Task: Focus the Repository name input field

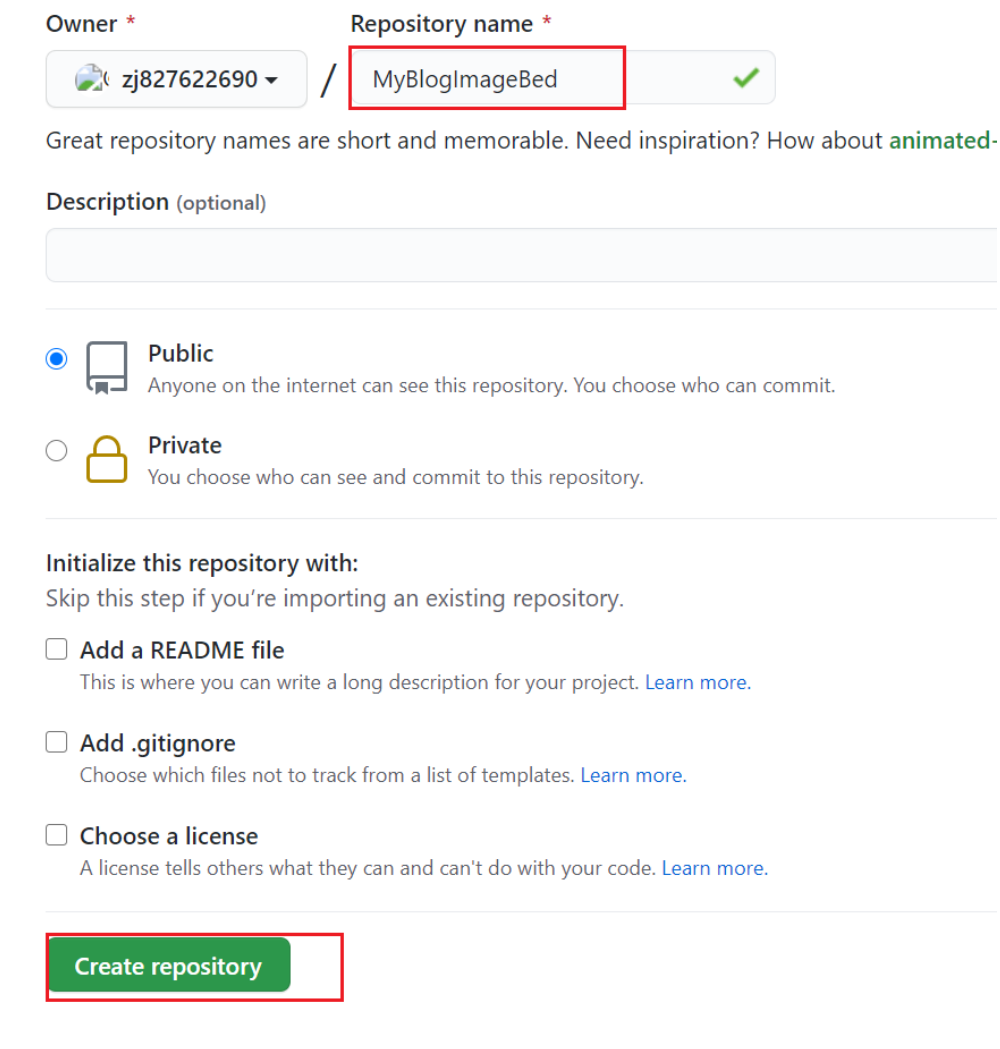Action: click(x=563, y=78)
